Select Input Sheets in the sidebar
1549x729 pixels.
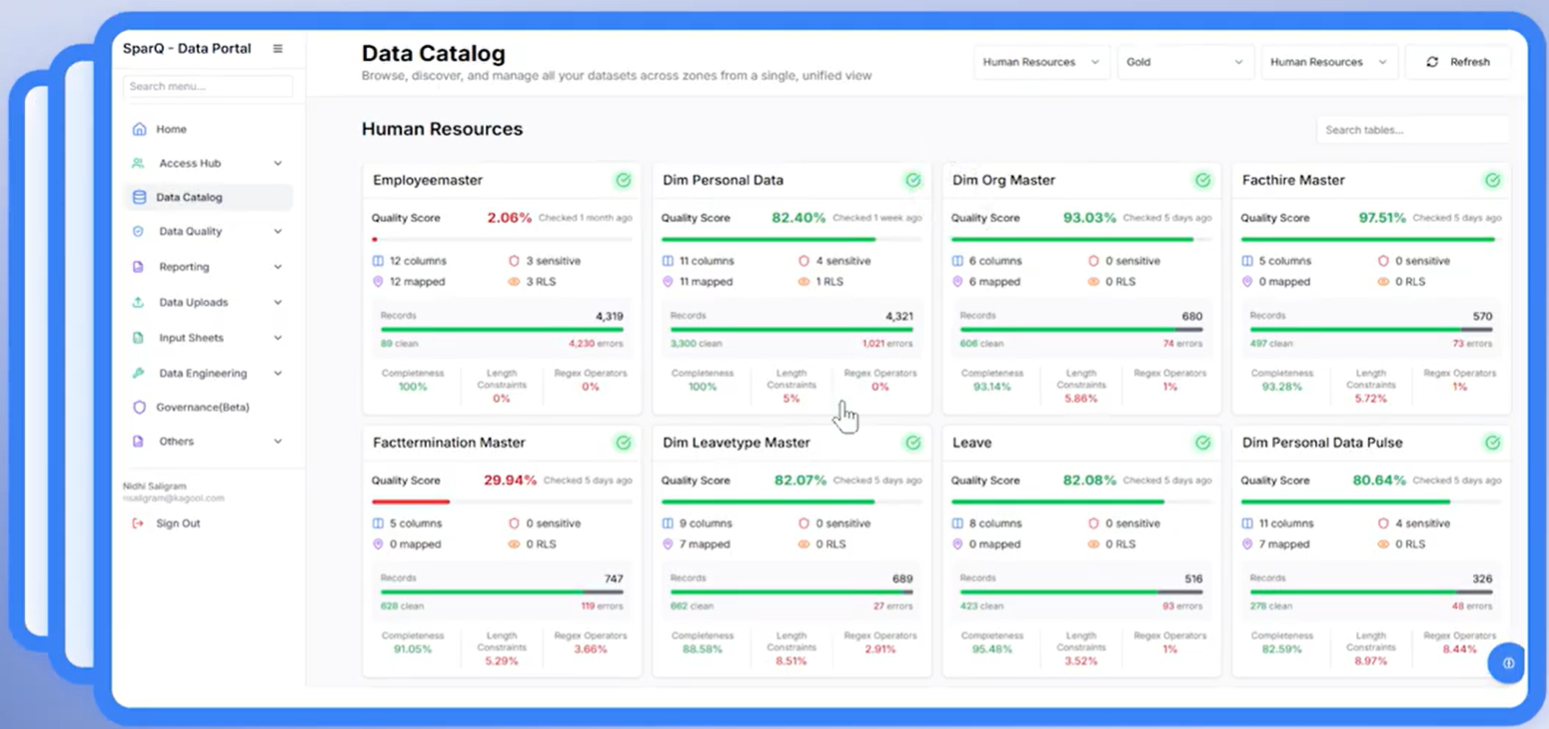tap(191, 338)
